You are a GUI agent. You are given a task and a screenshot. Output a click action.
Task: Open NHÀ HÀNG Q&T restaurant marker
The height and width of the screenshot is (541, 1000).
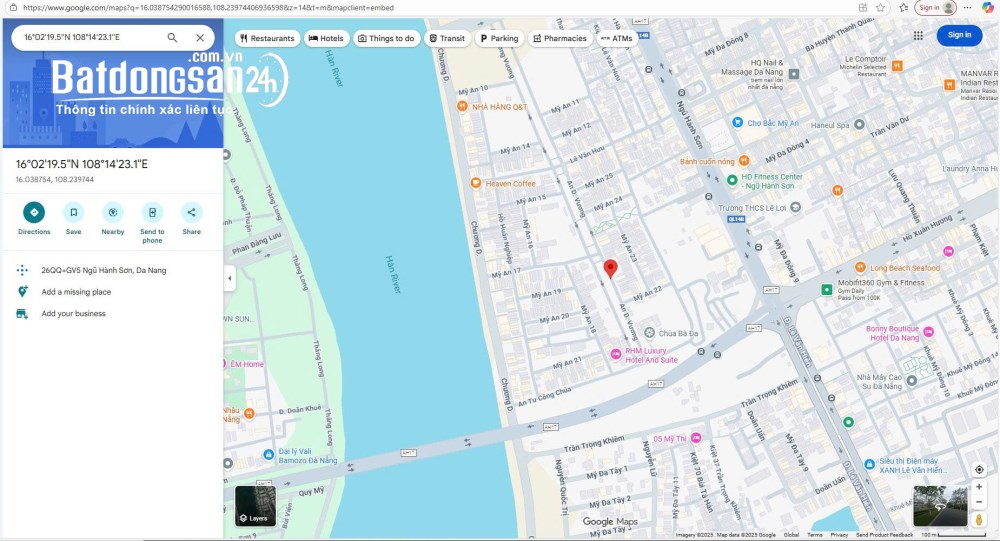[463, 107]
